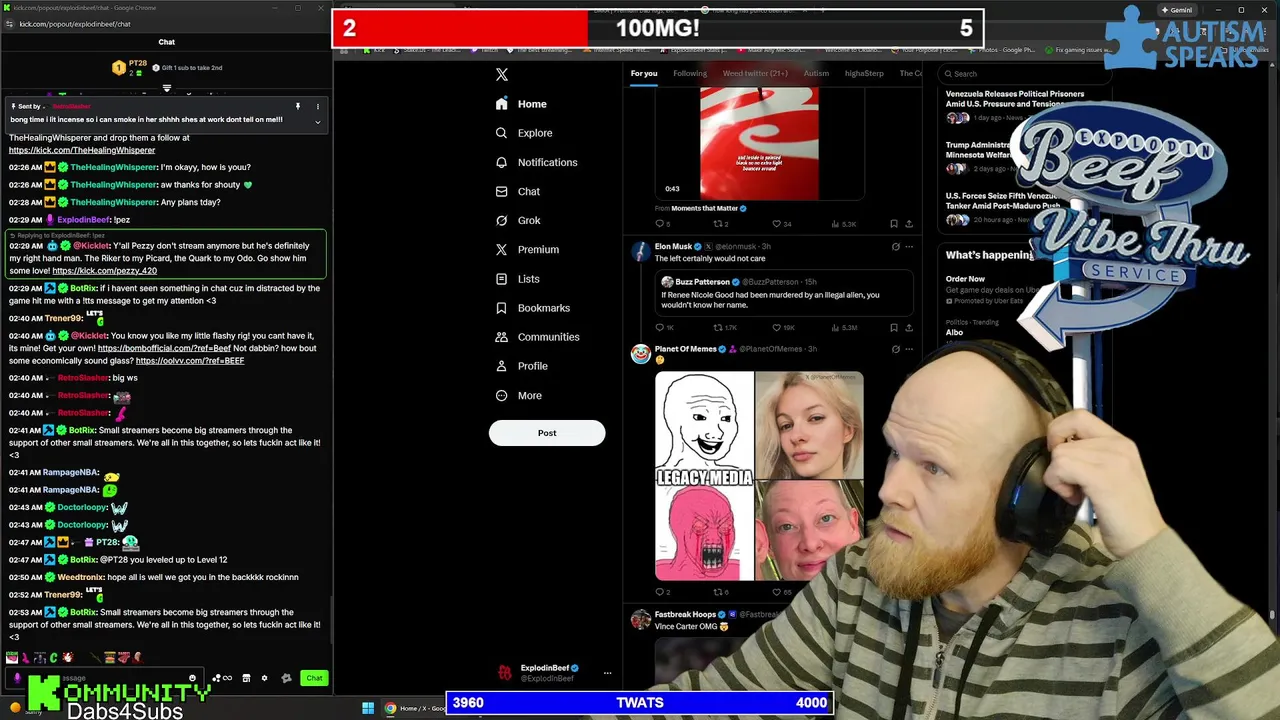Collapse the gift leaderboard handle
Image resolution: width=1280 pixels, height=720 pixels.
pyautogui.click(x=167, y=88)
